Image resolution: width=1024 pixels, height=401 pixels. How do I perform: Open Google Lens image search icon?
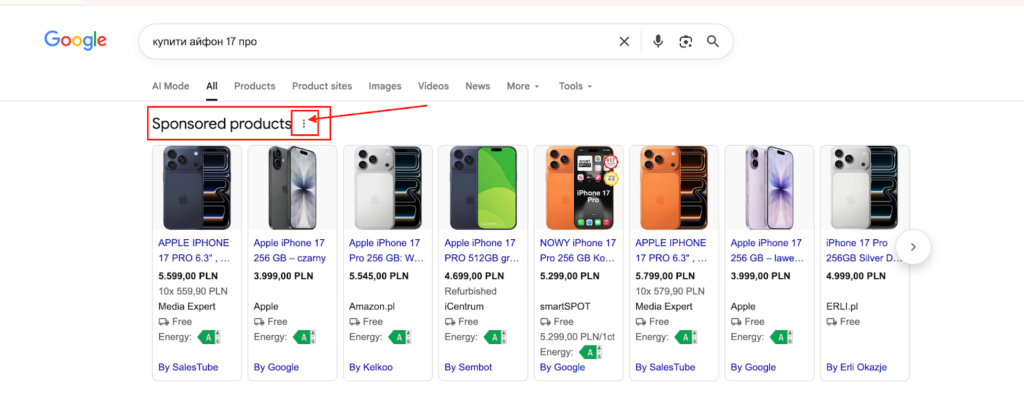tap(686, 41)
